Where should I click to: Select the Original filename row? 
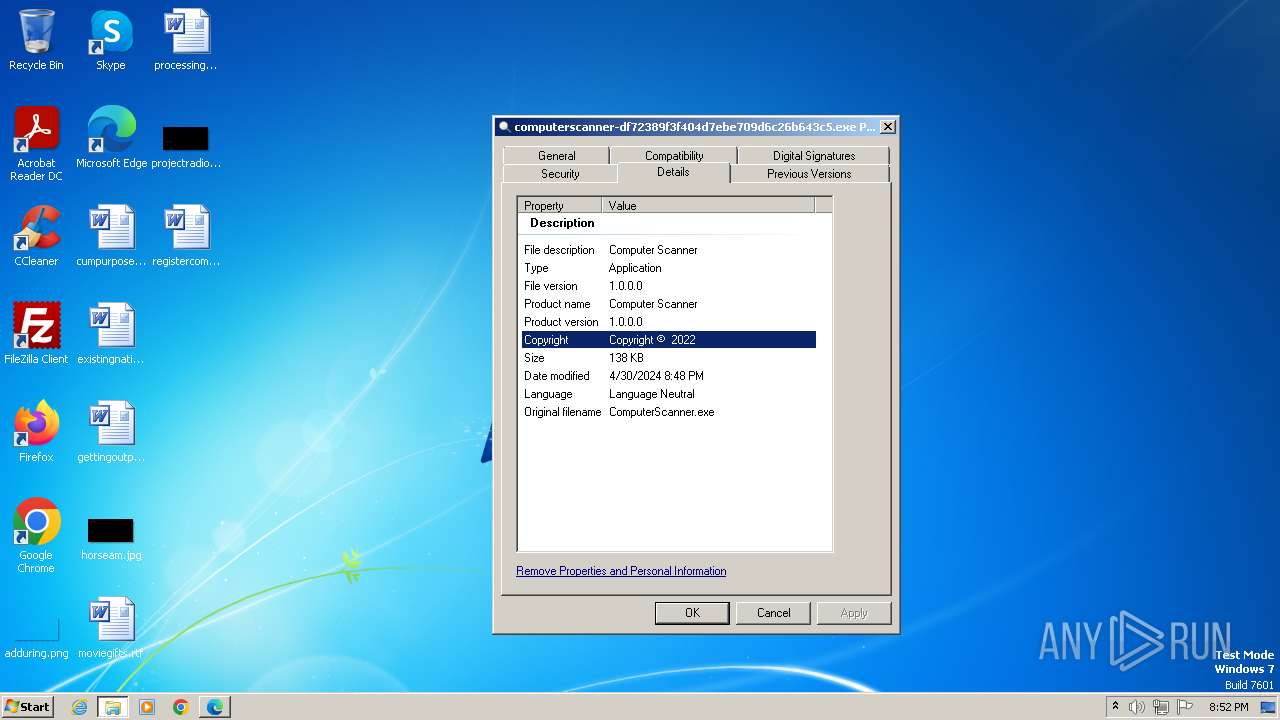pyautogui.click(x=669, y=412)
